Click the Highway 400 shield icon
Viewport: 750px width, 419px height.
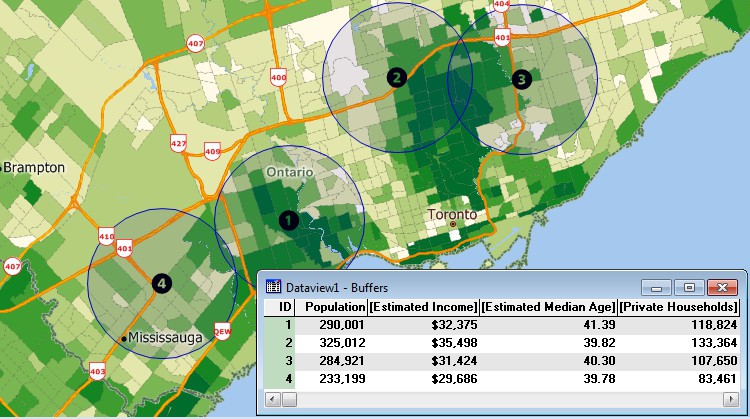click(278, 77)
